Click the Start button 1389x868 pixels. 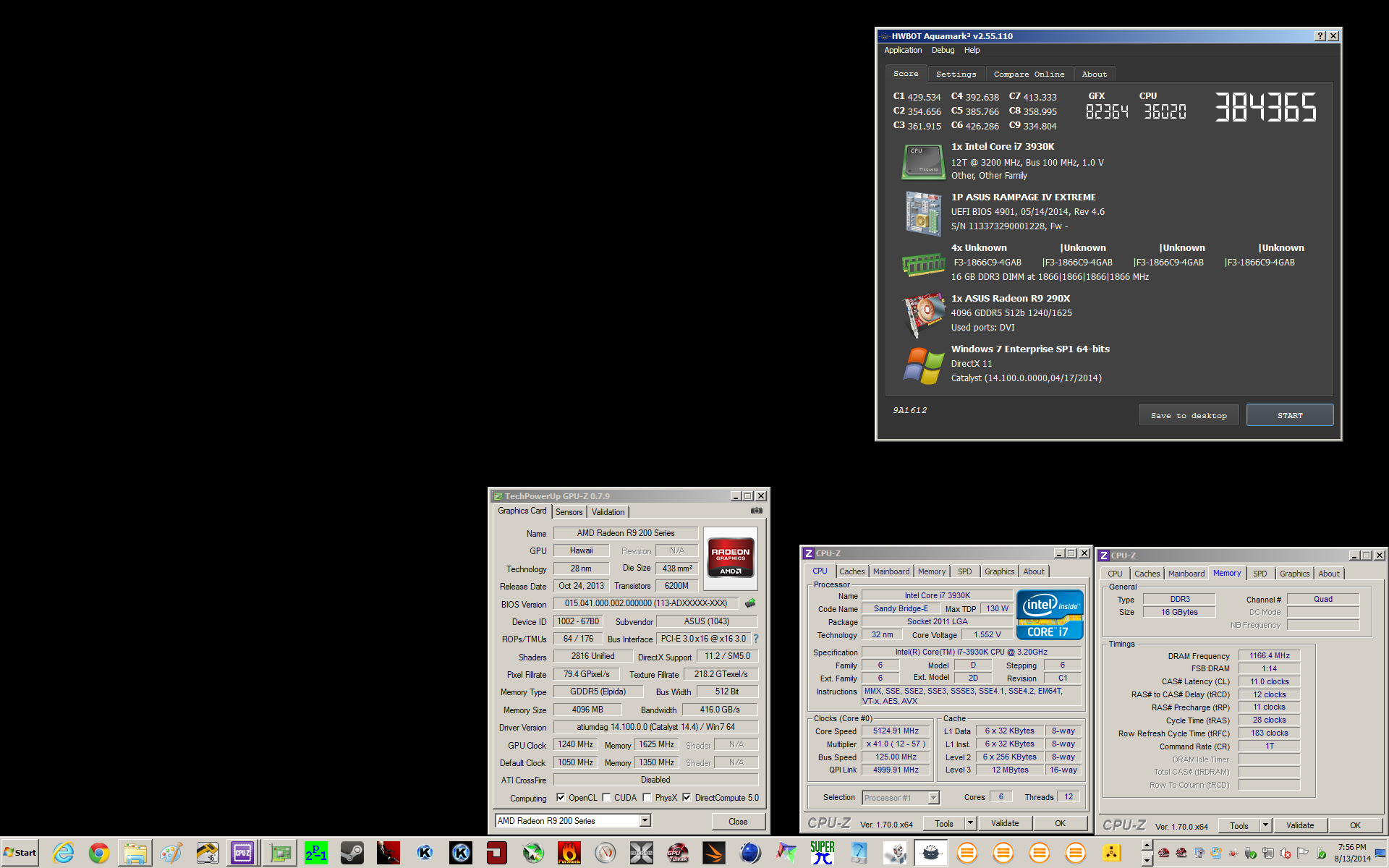(x=20, y=853)
